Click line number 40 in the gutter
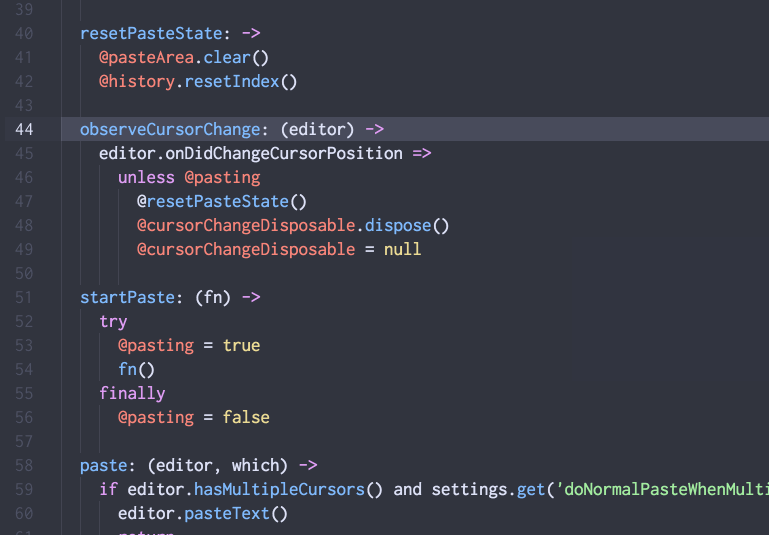The width and height of the screenshot is (769, 535). (x=24, y=33)
